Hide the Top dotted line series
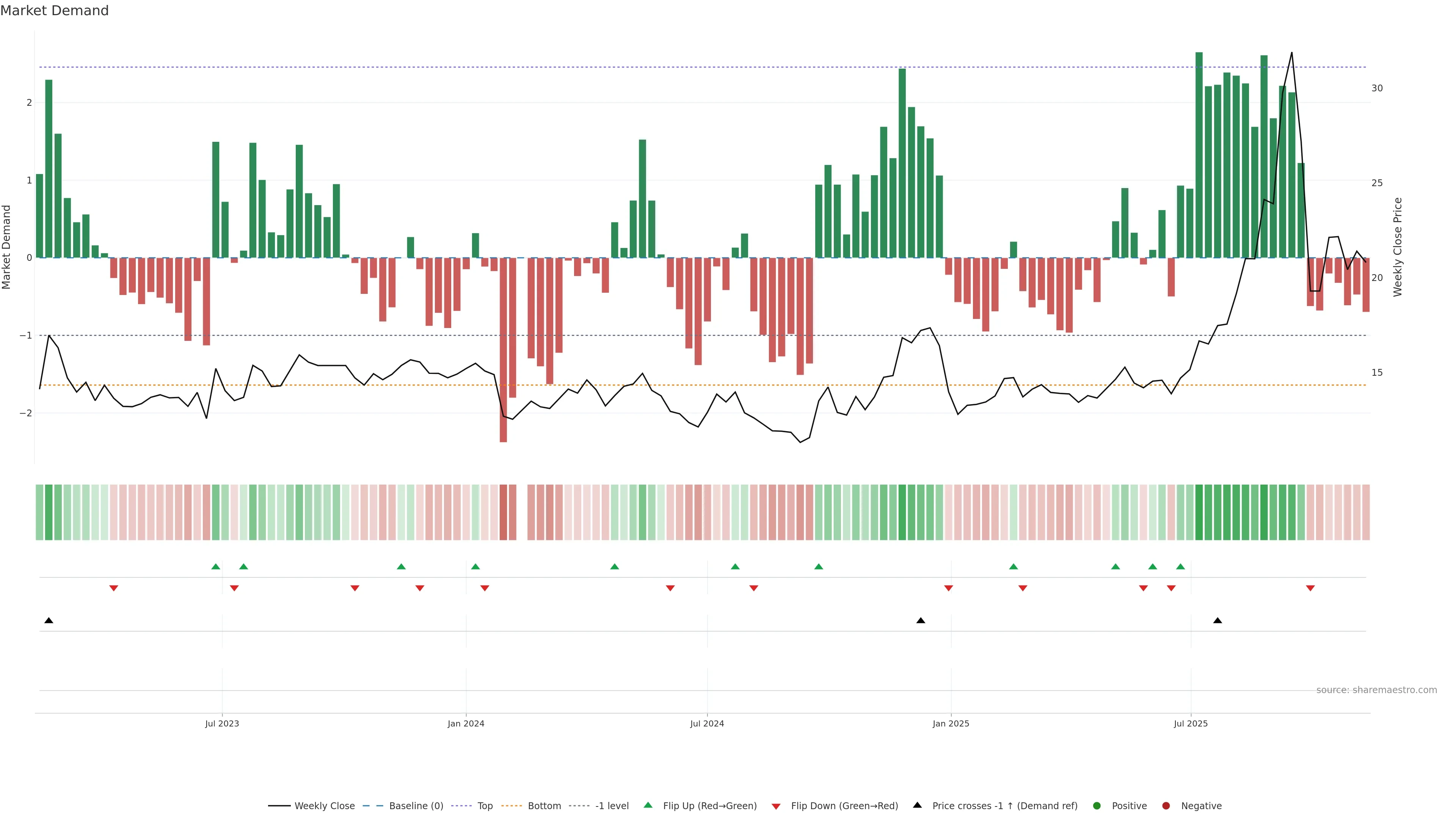This screenshot has width=1456, height=819. pyautogui.click(x=485, y=805)
